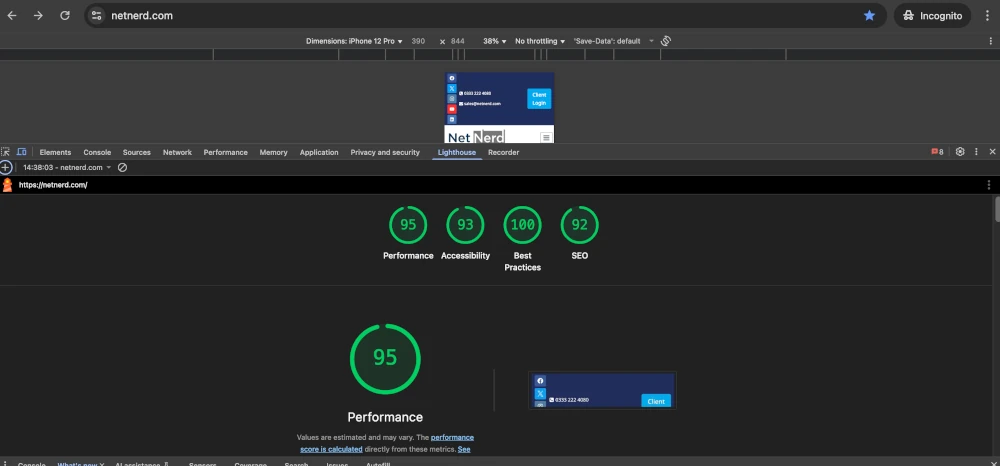Clear all Lighthouse reports icon
The width and height of the screenshot is (1000, 466).
[122, 168]
